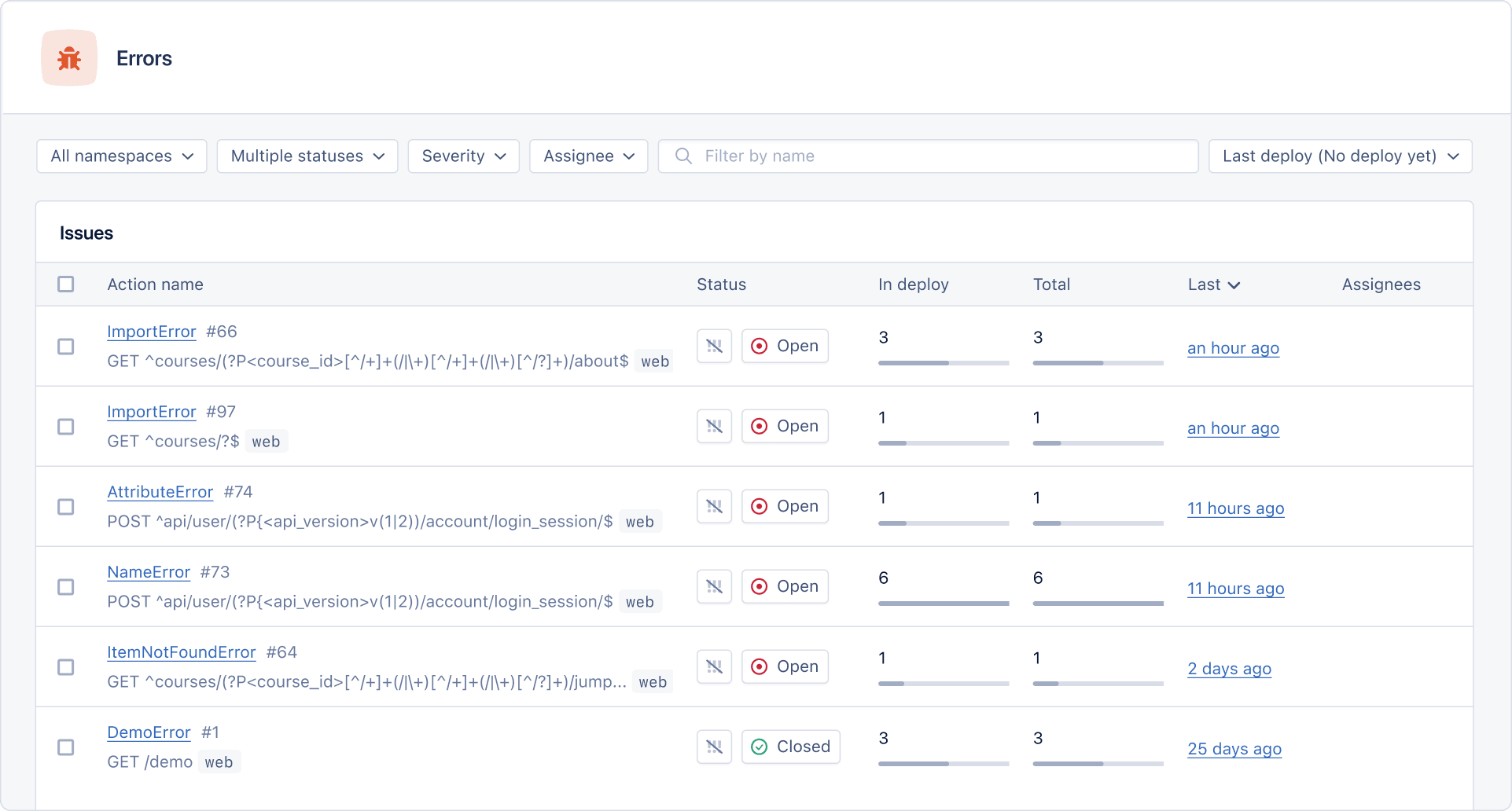Click the search magnifier icon
Image resolution: width=1512 pixels, height=811 pixels.
click(x=683, y=156)
